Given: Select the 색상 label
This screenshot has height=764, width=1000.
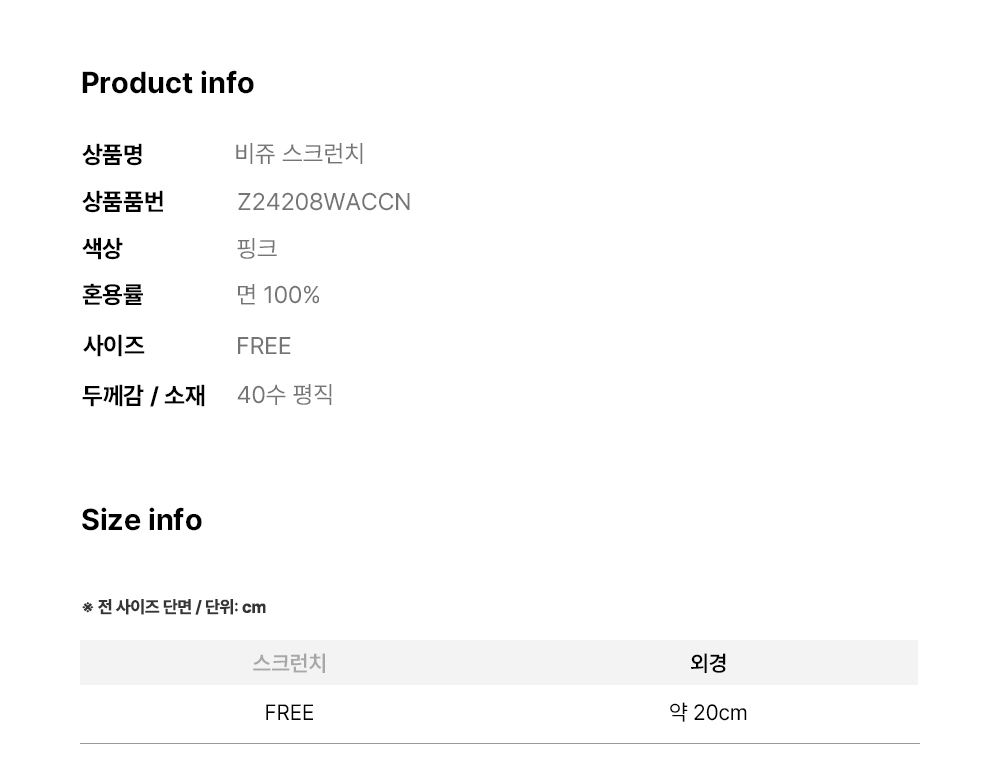Looking at the screenshot, I should click(x=102, y=248).
